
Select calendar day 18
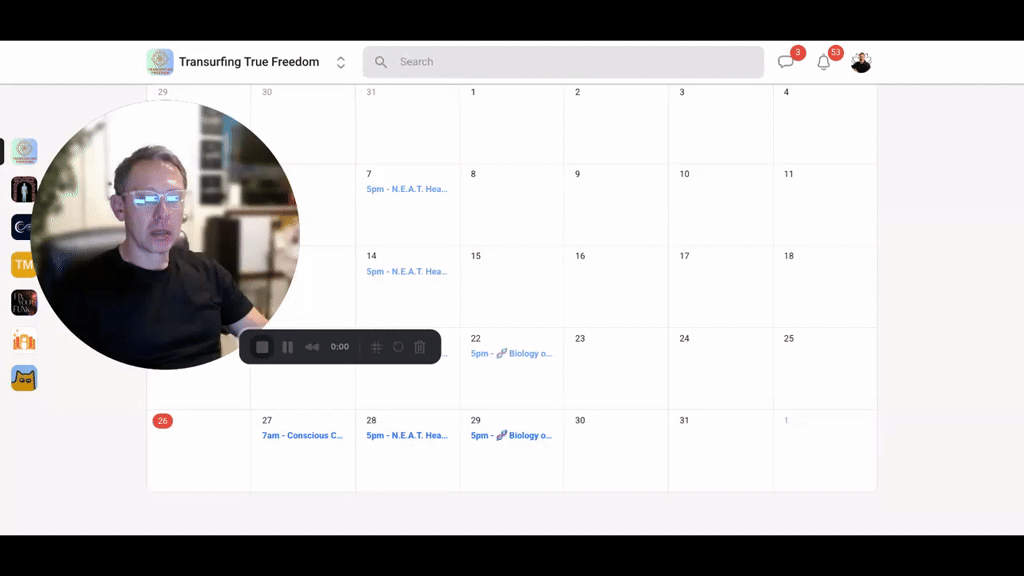[789, 256]
